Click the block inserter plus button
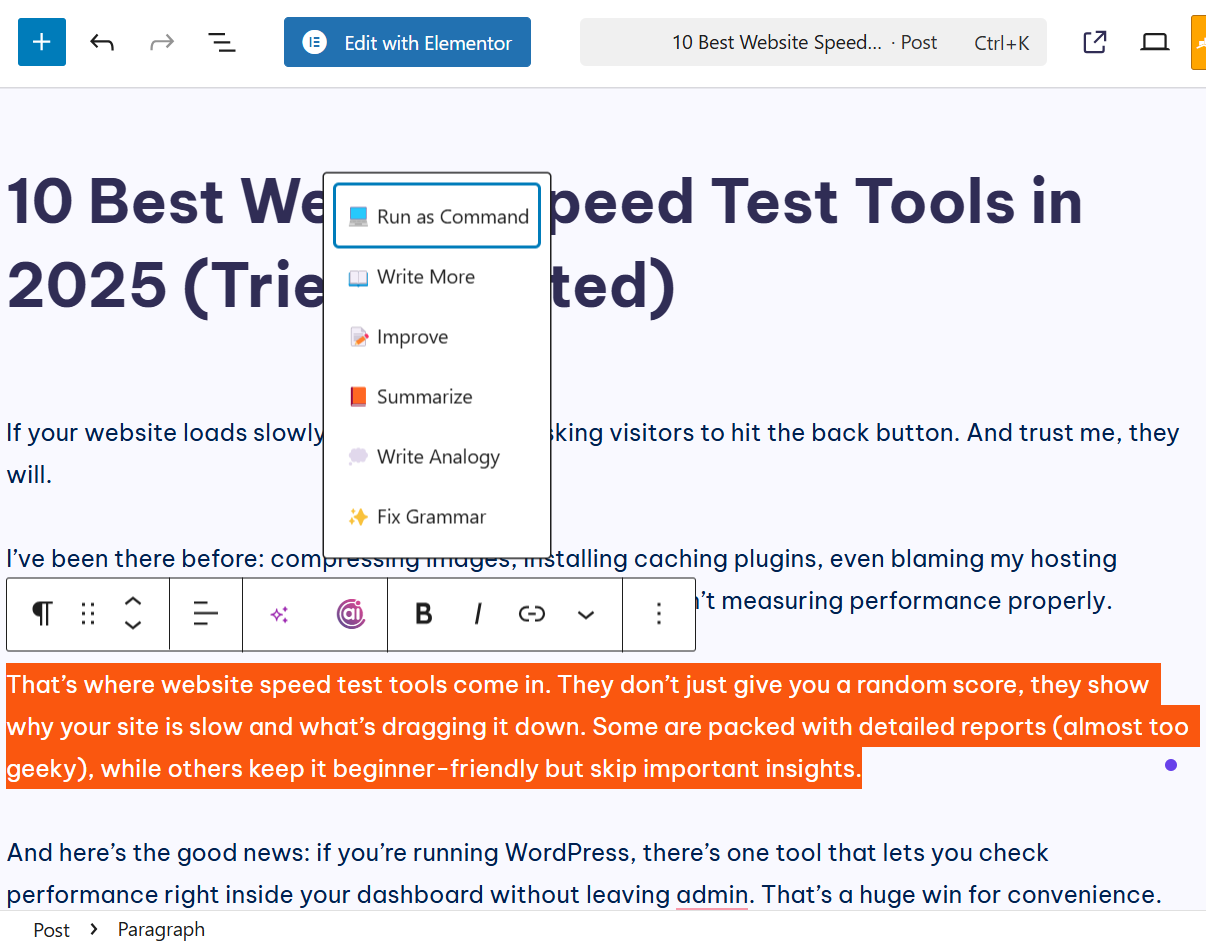Viewport: 1206px width, 947px height. [x=41, y=42]
